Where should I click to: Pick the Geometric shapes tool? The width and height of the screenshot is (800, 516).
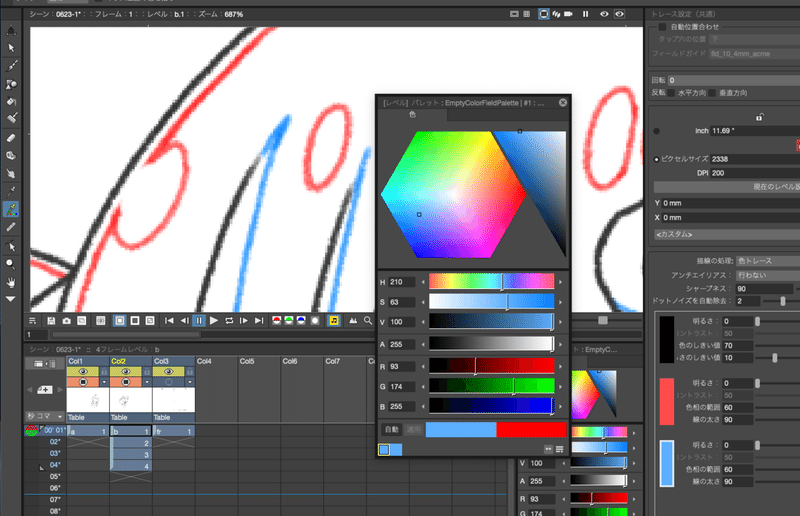[x=11, y=84]
